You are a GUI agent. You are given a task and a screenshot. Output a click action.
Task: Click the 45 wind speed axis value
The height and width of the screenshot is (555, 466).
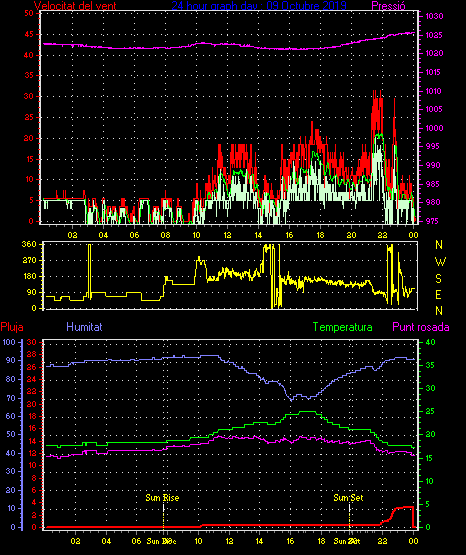29,34
